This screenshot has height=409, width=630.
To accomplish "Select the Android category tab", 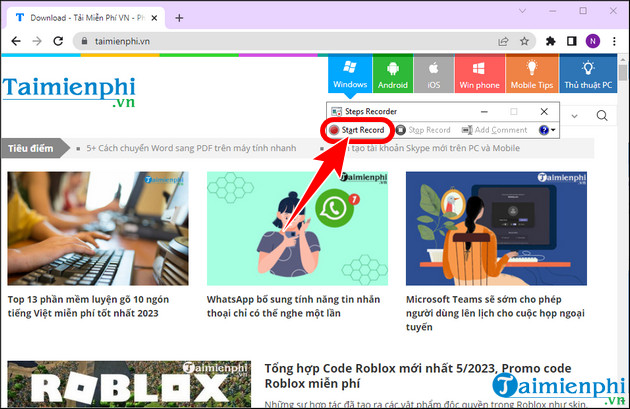I will click(393, 74).
